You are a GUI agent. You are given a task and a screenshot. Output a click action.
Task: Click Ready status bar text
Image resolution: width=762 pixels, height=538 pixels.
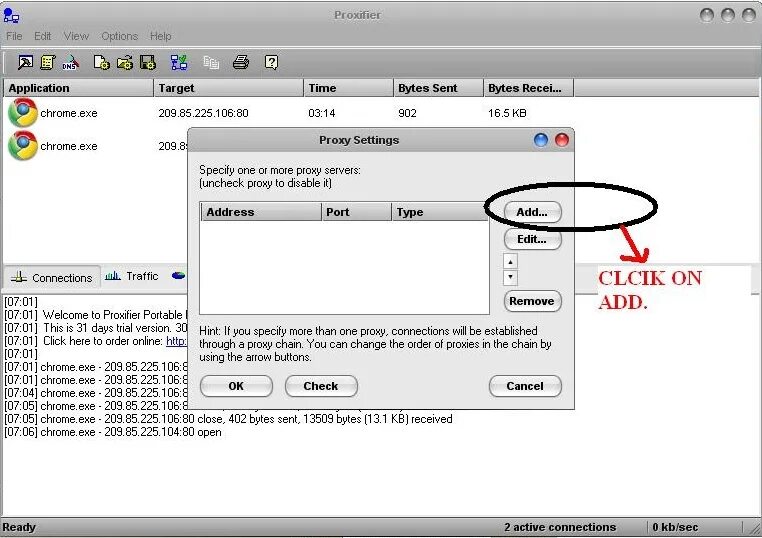19,527
